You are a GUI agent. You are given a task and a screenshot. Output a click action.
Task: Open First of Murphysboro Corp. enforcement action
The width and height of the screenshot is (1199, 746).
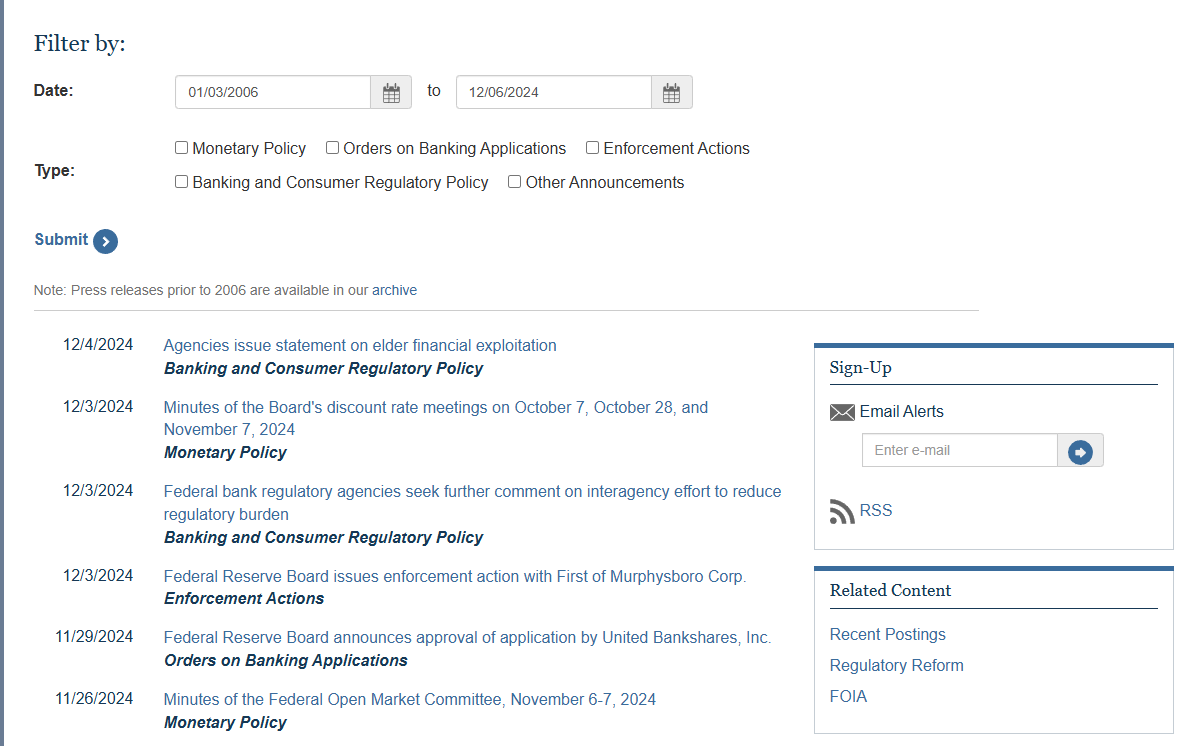pos(455,576)
